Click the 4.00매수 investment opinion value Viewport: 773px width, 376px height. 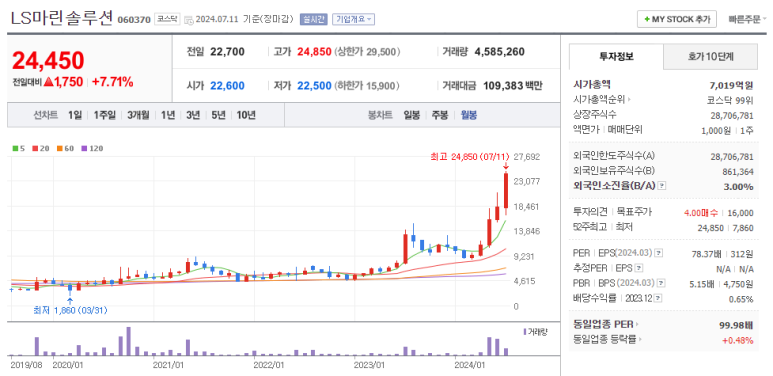click(701, 213)
